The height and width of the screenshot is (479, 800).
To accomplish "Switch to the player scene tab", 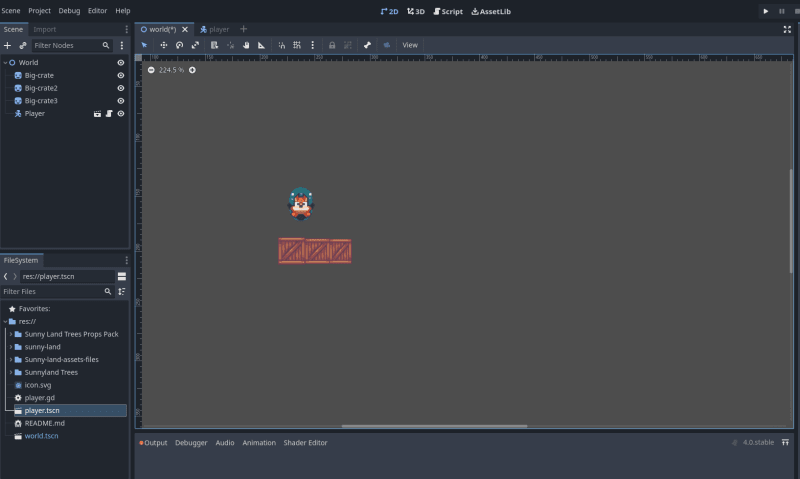I will [215, 29].
